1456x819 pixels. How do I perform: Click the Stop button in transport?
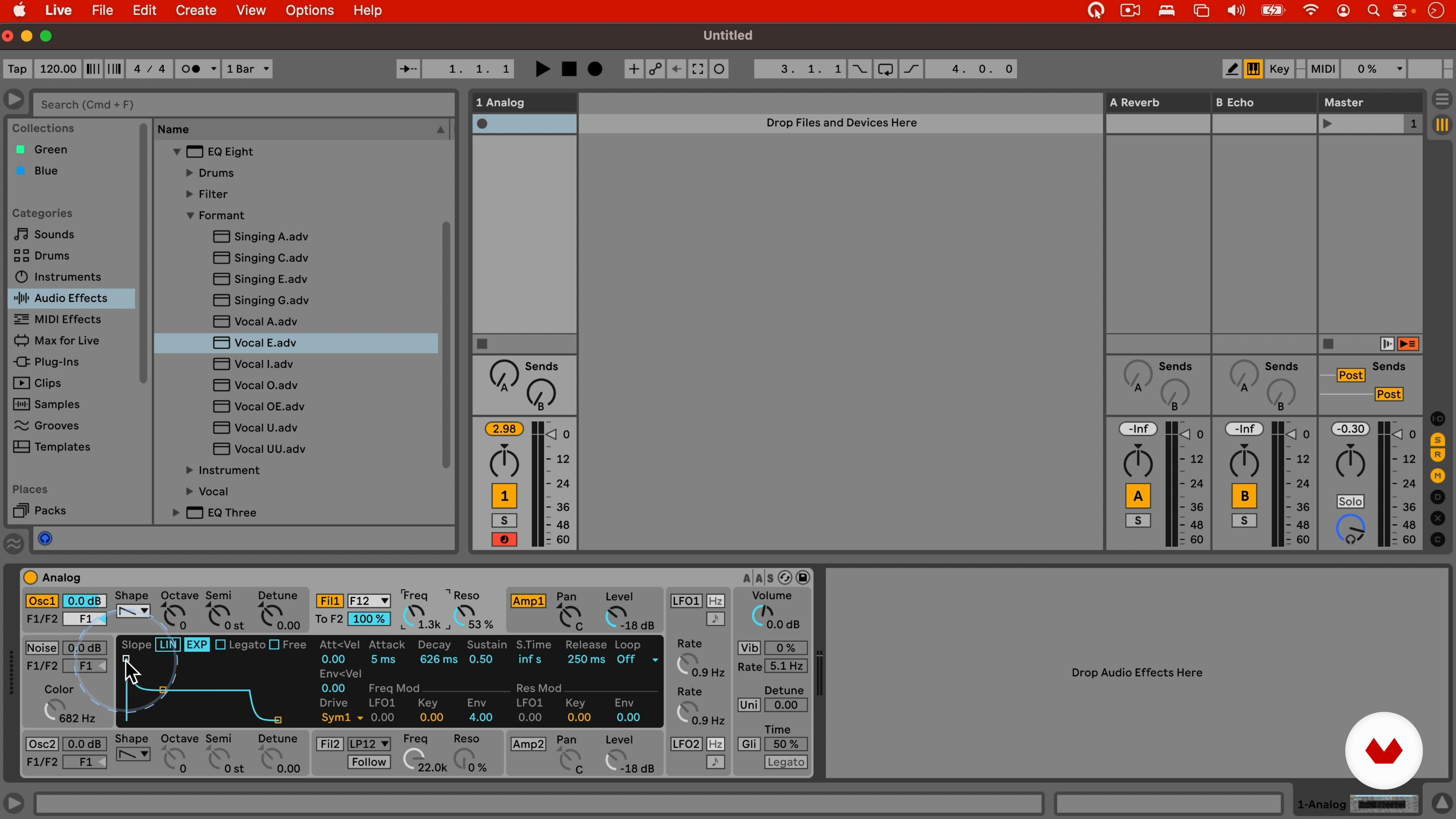pyautogui.click(x=569, y=69)
